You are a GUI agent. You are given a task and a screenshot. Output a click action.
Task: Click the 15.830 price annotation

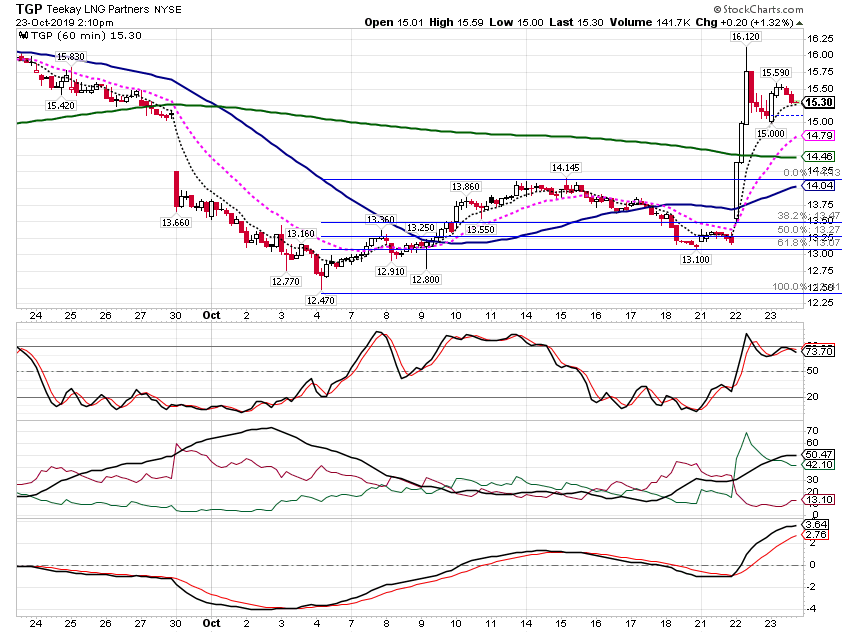coord(70,57)
